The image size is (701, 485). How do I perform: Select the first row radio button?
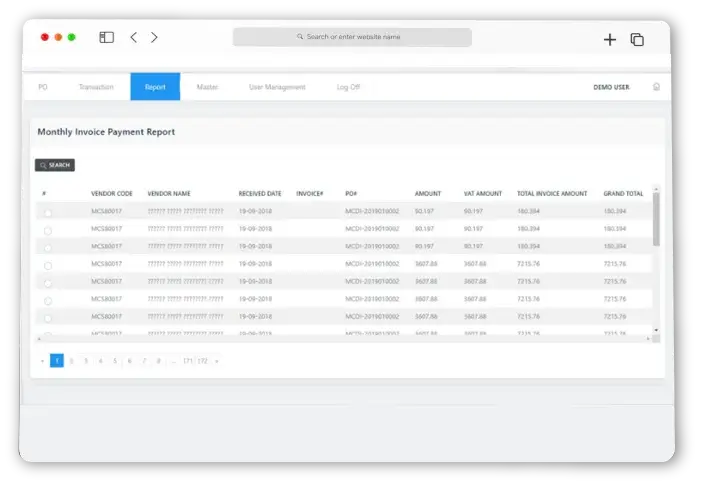coord(47,212)
